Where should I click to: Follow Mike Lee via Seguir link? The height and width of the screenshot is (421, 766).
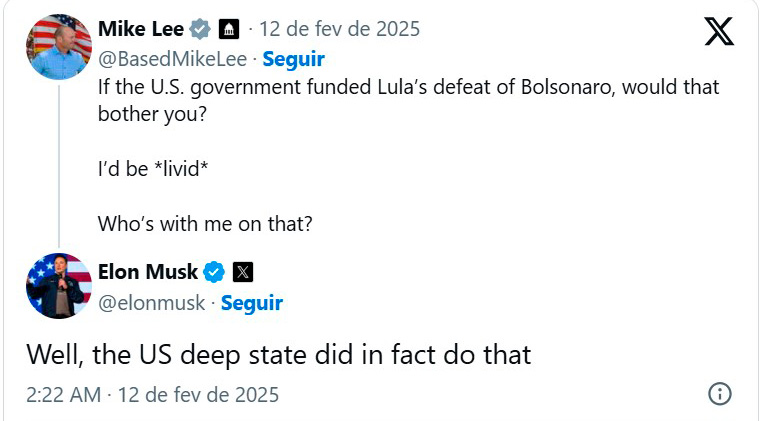click(x=293, y=59)
